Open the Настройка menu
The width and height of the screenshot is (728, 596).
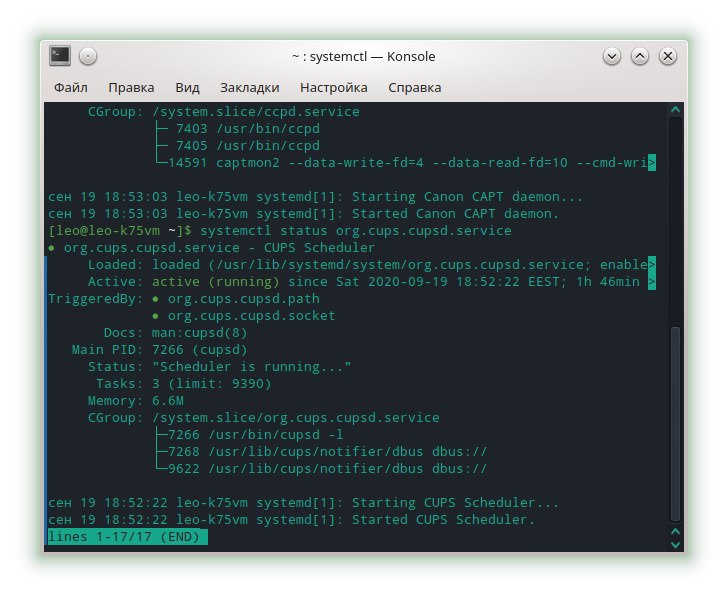(x=333, y=87)
